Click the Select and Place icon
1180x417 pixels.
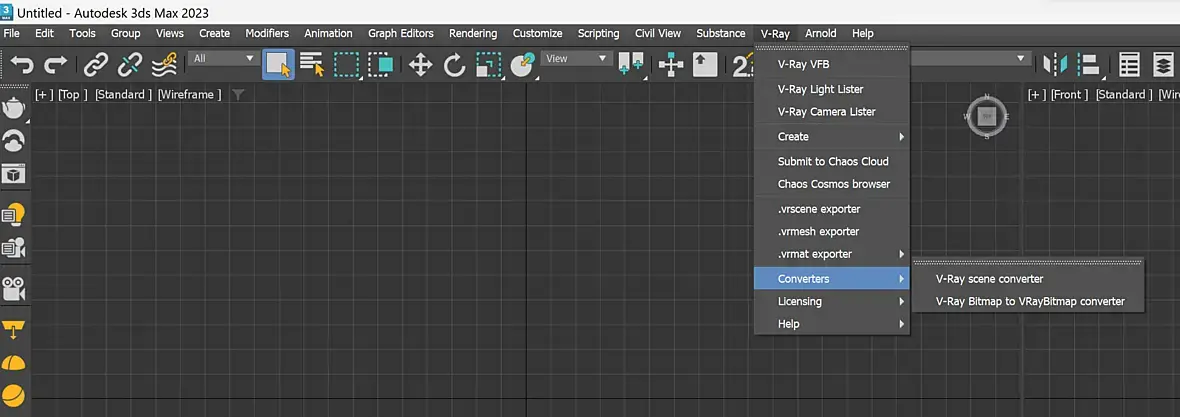[523, 65]
